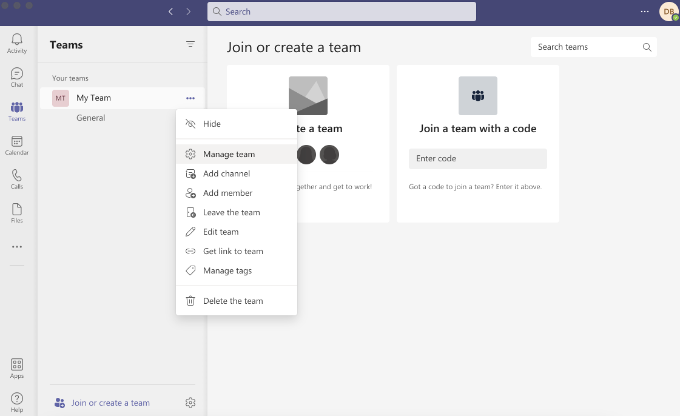Select Manage tags entry
The width and height of the screenshot is (680, 416).
click(x=236, y=271)
